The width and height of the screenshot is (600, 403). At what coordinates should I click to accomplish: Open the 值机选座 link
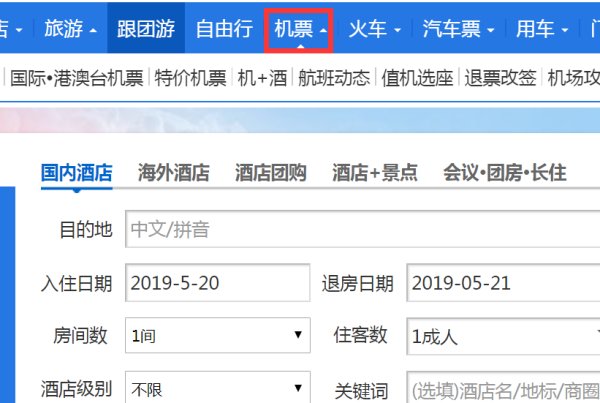[417, 78]
